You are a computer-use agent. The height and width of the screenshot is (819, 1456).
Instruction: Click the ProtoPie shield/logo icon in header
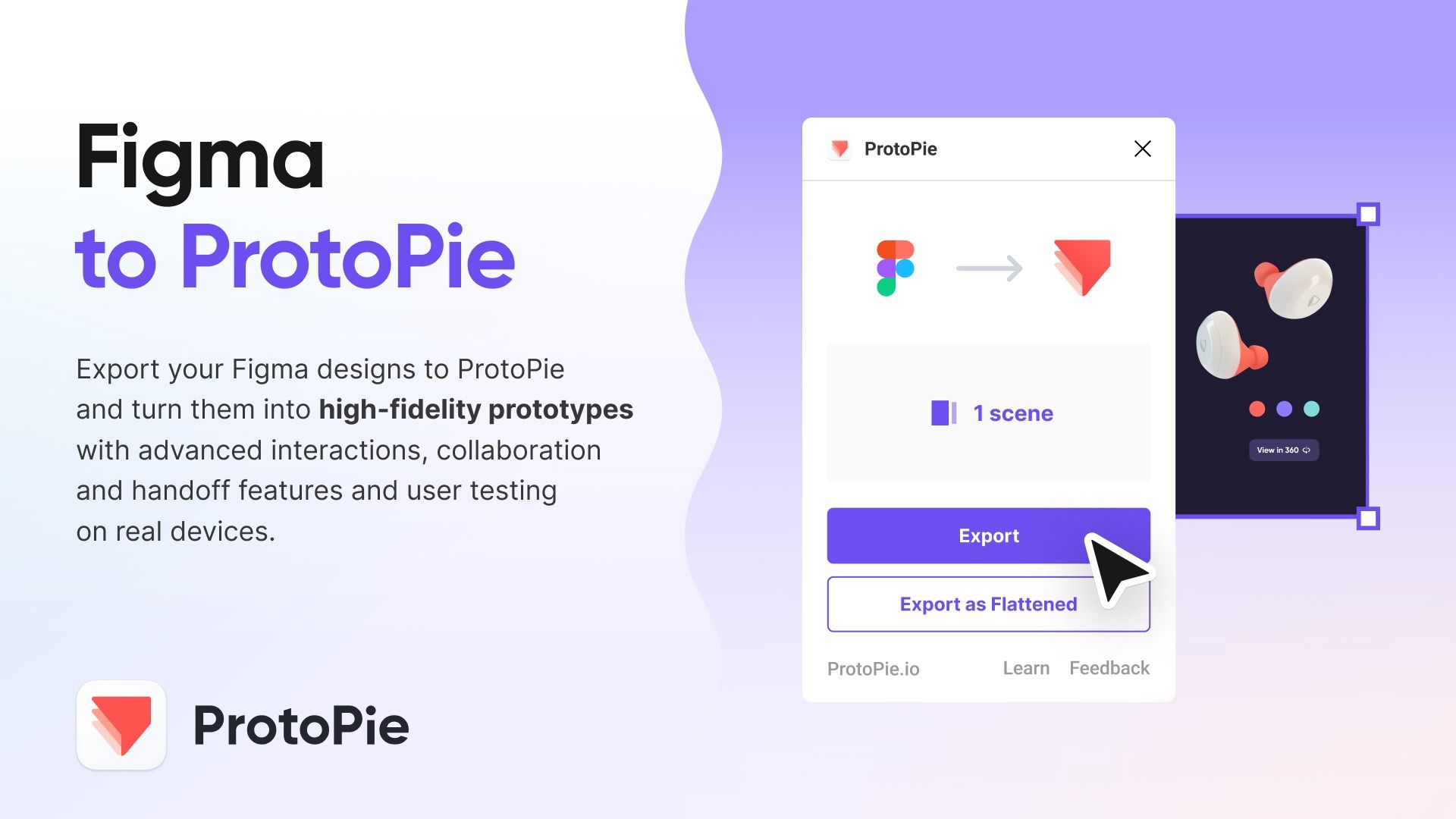[840, 148]
